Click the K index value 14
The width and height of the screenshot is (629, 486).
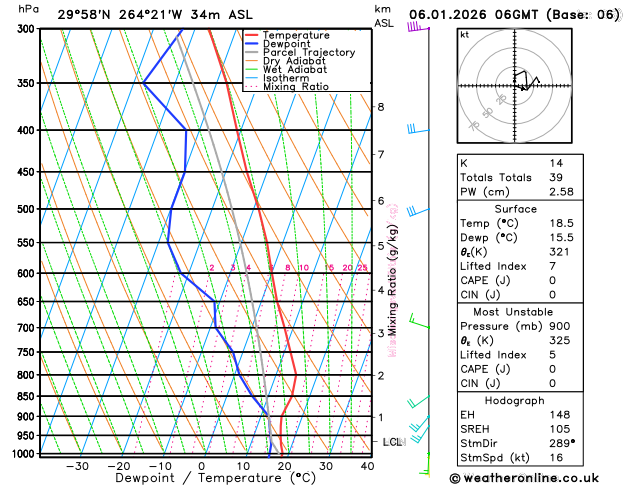point(556,163)
